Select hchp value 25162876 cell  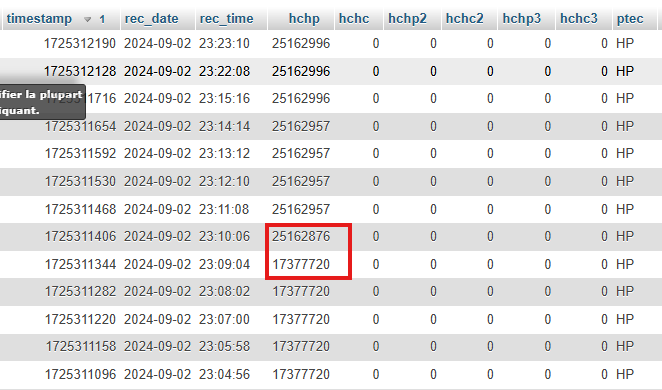(x=301, y=236)
